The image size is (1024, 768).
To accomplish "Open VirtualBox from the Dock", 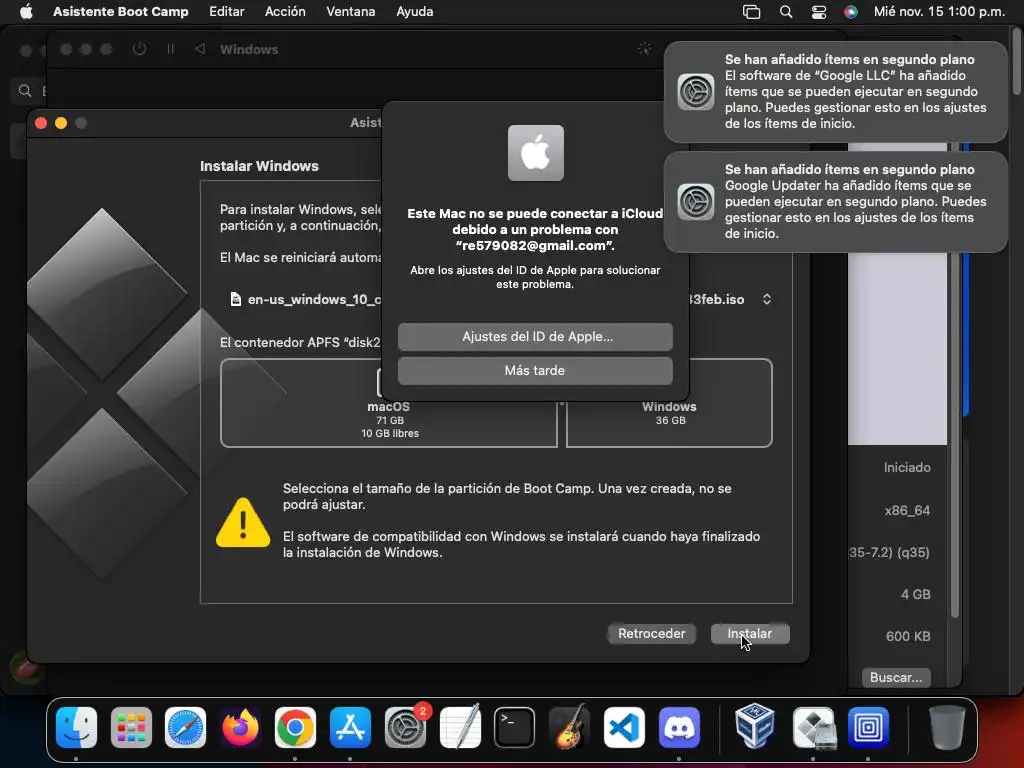I will [755, 726].
